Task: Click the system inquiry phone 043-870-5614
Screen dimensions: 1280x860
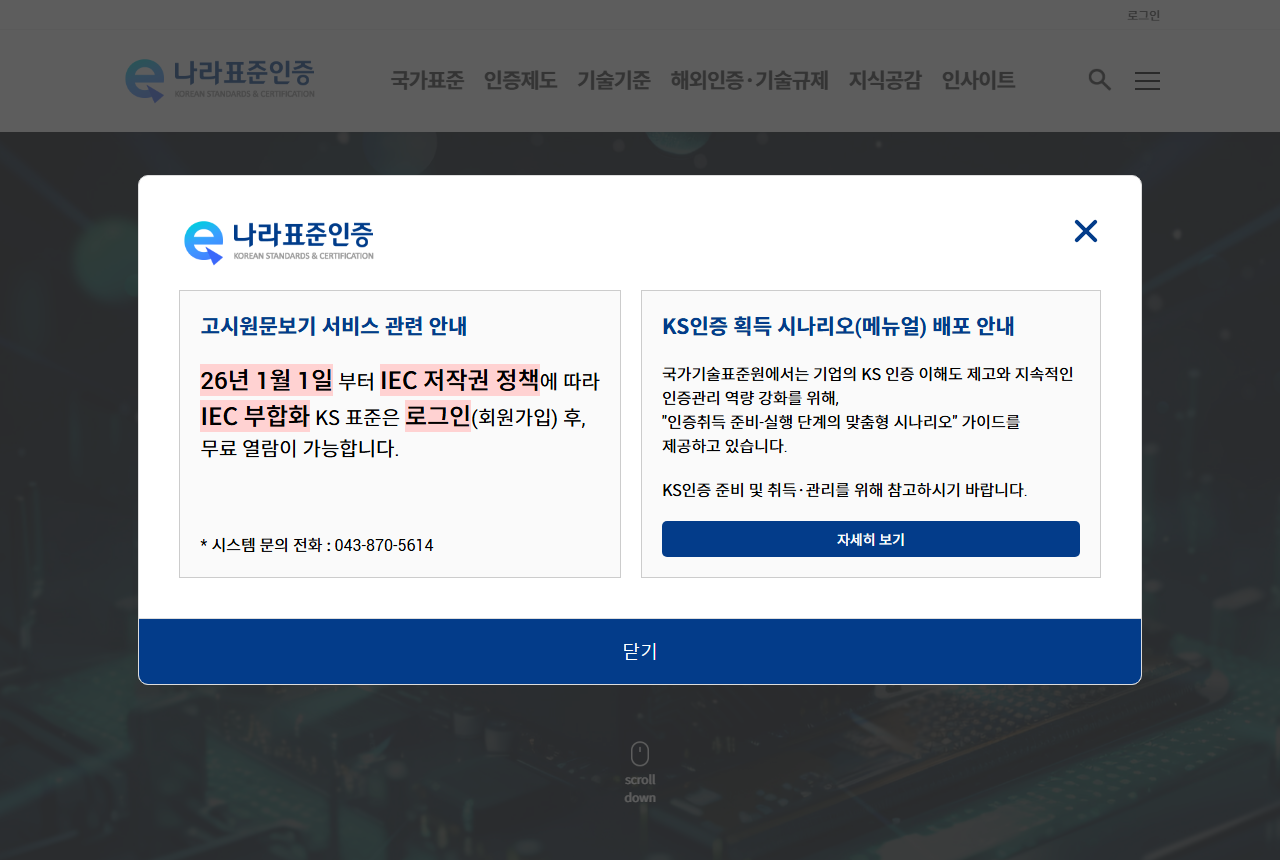Action: (384, 545)
